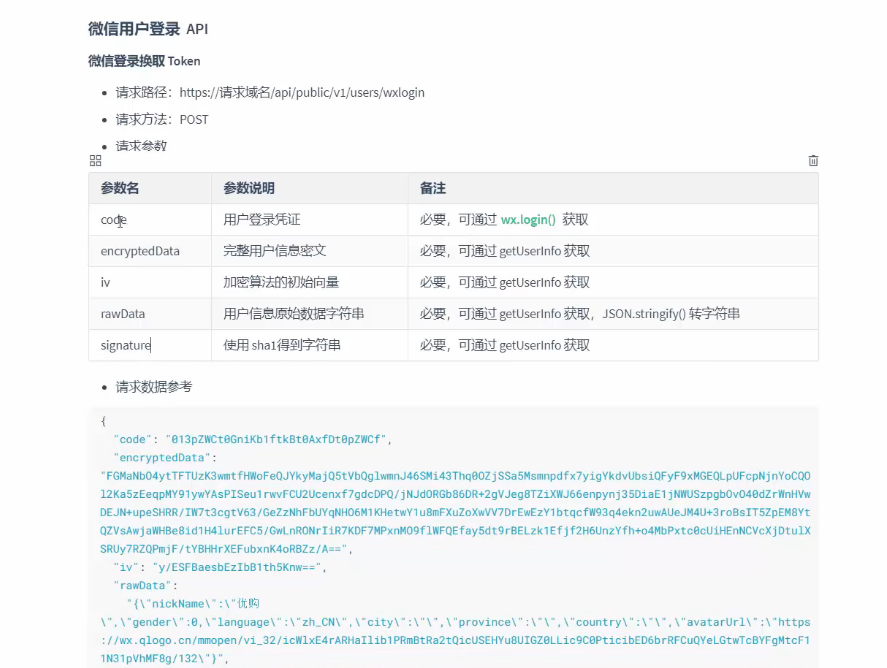Click the code value starting with 013pZWCt0 in JSON
887x668 pixels.
tap(276, 439)
